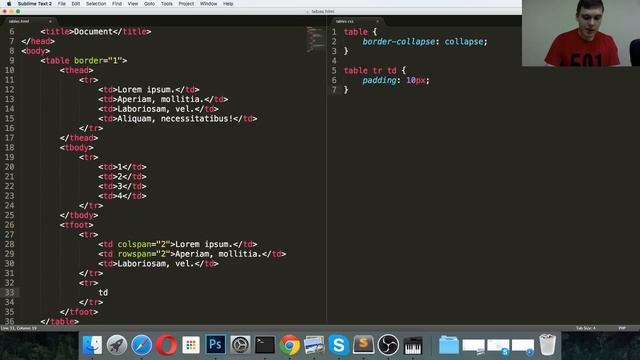Click the opening tbody tag on line 18
Image resolution: width=640 pixels, height=360 pixels.
coord(77,148)
